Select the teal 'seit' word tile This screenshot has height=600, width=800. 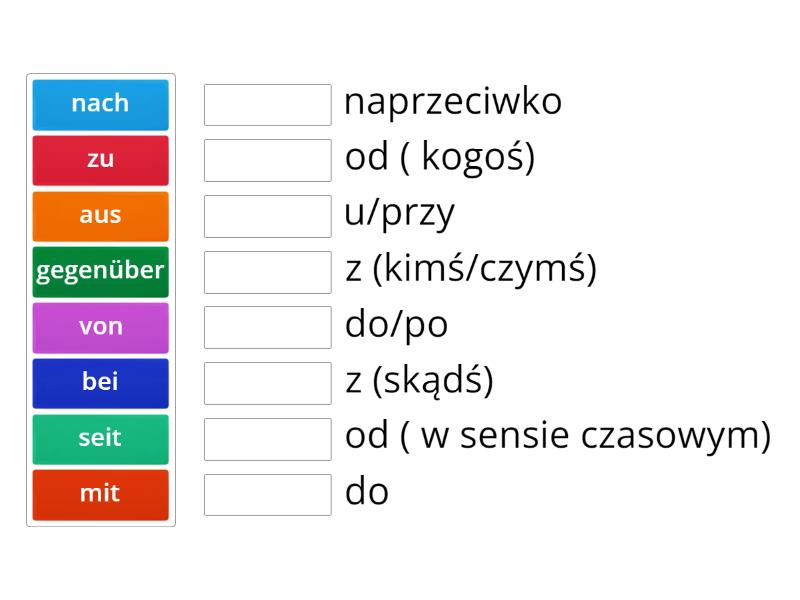tap(100, 439)
